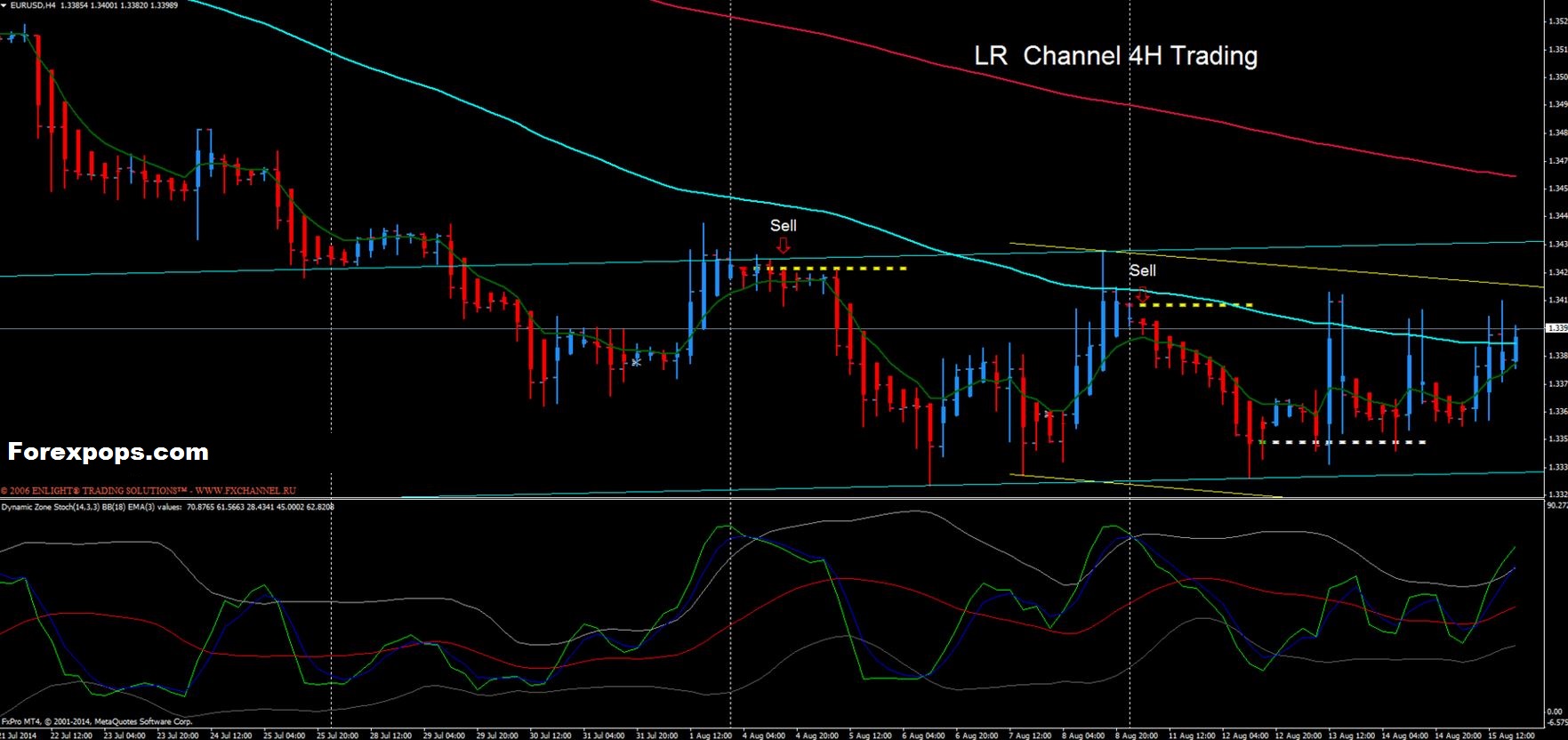Click the 1.352 price scale label
This screenshot has height=740, width=1568.
pos(1557,21)
